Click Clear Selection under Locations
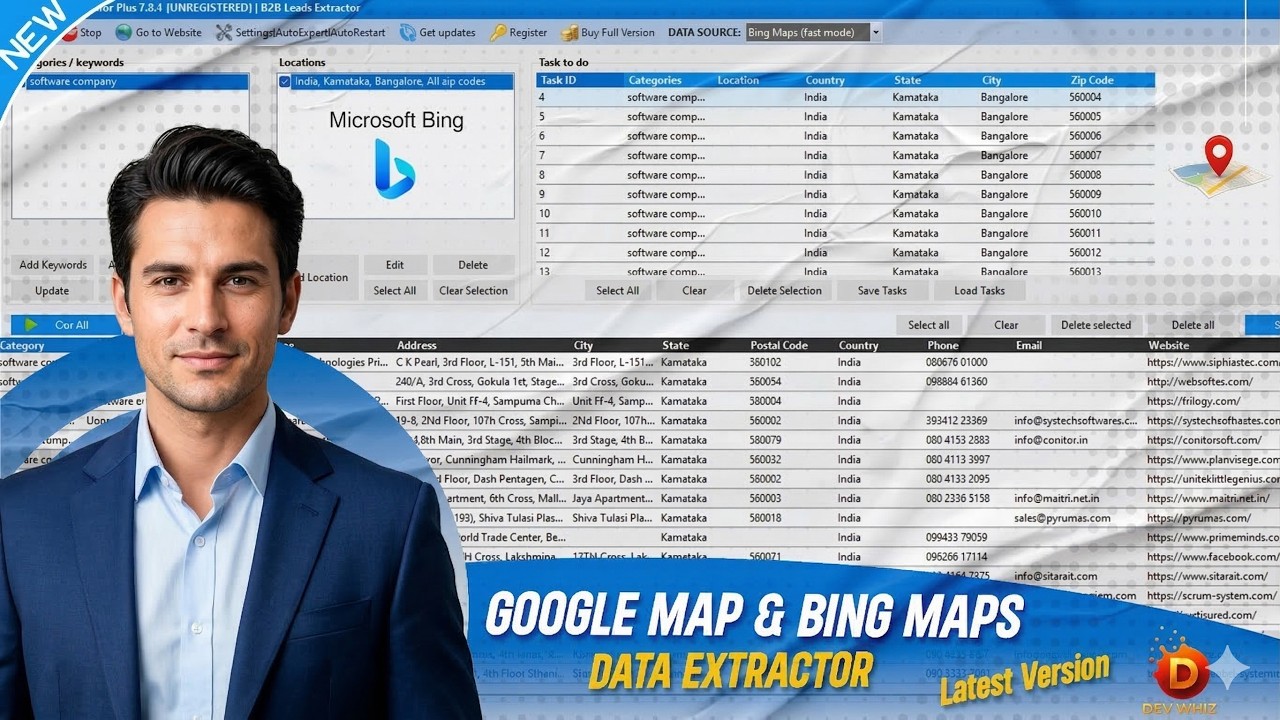Viewport: 1280px width, 720px height. coord(473,291)
